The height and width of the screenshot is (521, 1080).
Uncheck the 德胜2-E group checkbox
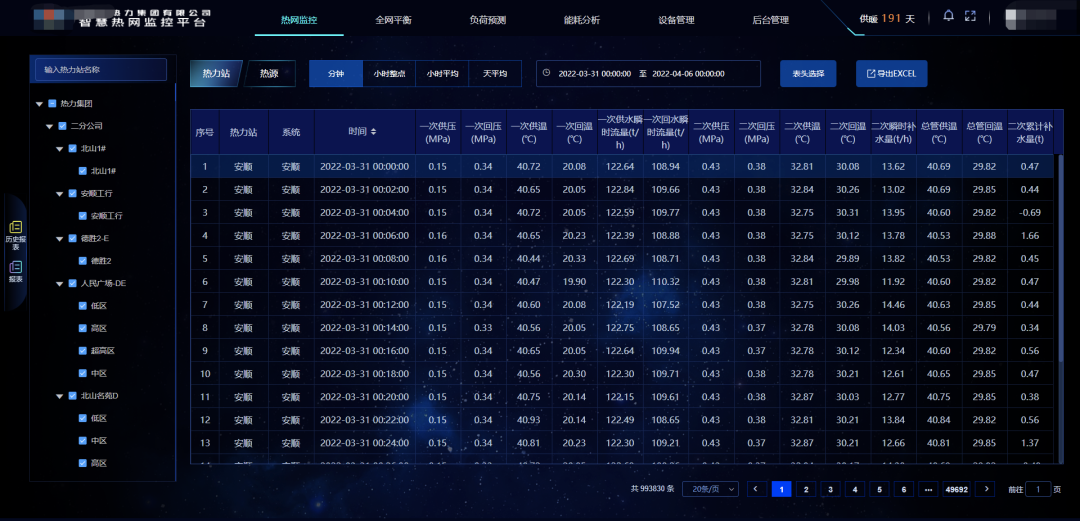[72, 238]
